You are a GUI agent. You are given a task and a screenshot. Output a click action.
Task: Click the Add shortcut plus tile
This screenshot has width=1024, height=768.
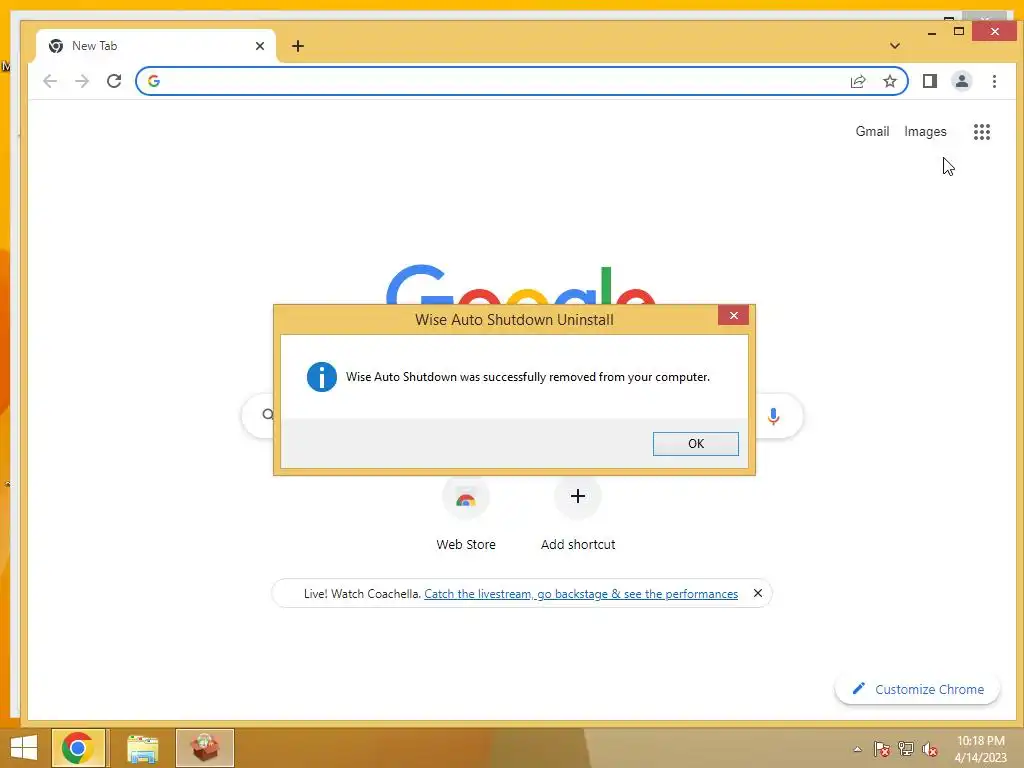pyautogui.click(x=578, y=496)
